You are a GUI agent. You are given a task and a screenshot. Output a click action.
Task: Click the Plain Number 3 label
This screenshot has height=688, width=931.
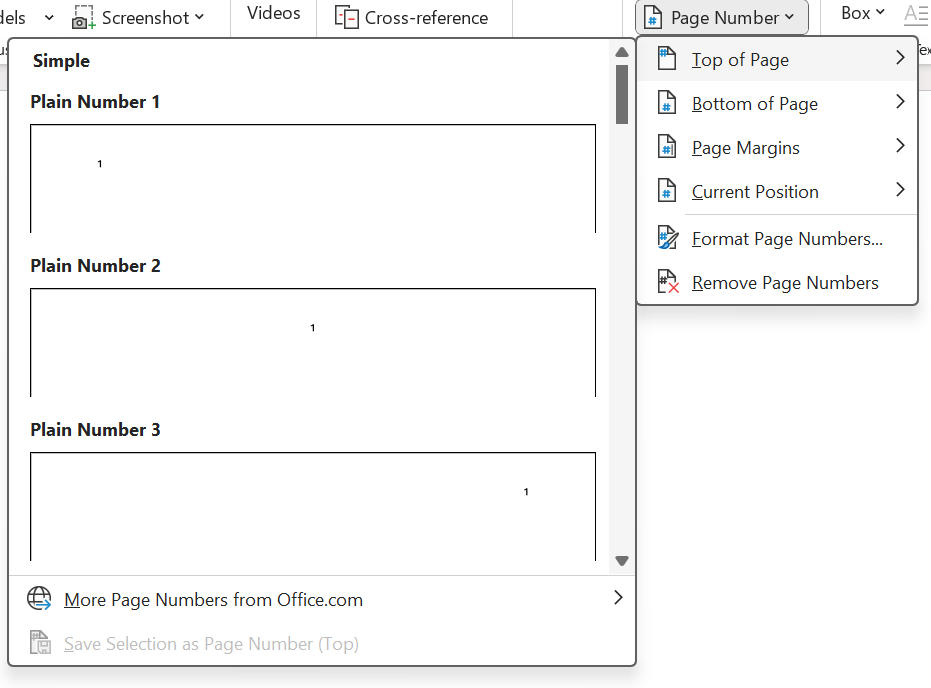coord(95,429)
